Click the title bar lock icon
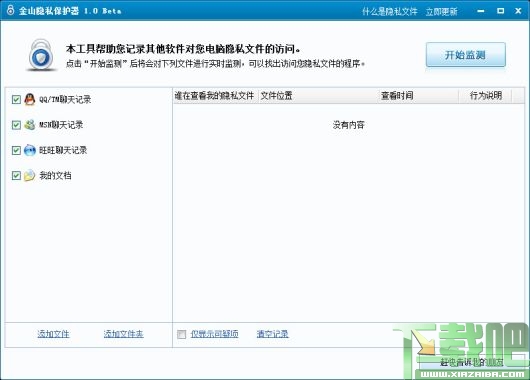The width and height of the screenshot is (530, 380). (x=10, y=10)
